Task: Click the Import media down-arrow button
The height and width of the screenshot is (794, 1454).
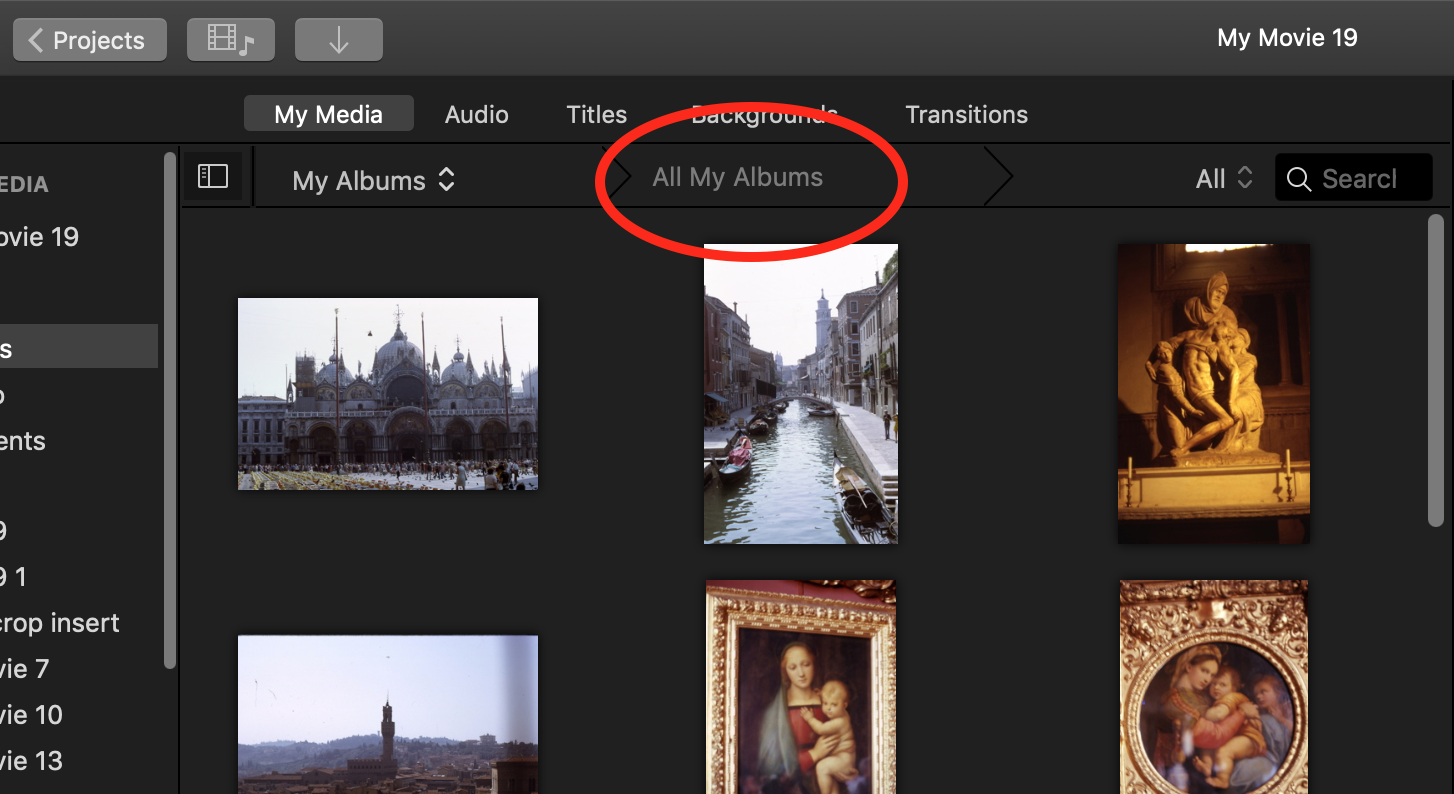Action: click(x=339, y=40)
